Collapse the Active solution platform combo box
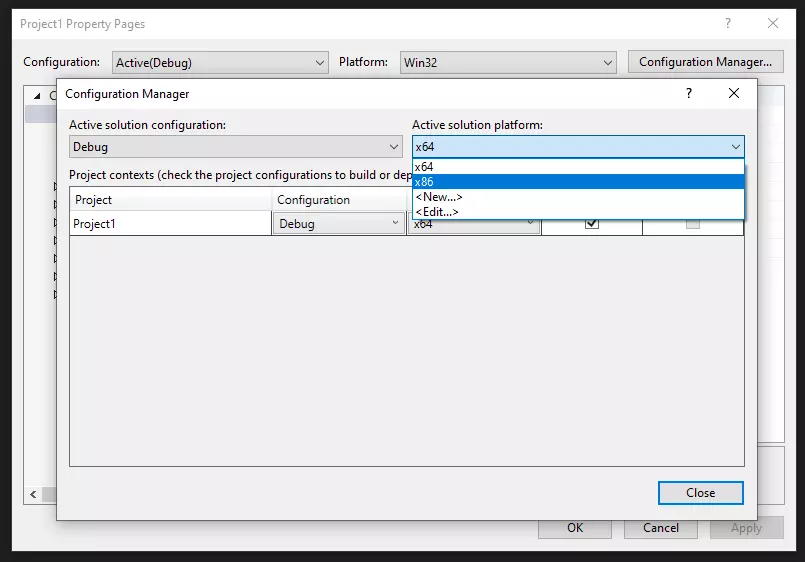This screenshot has width=805, height=562. [578, 147]
